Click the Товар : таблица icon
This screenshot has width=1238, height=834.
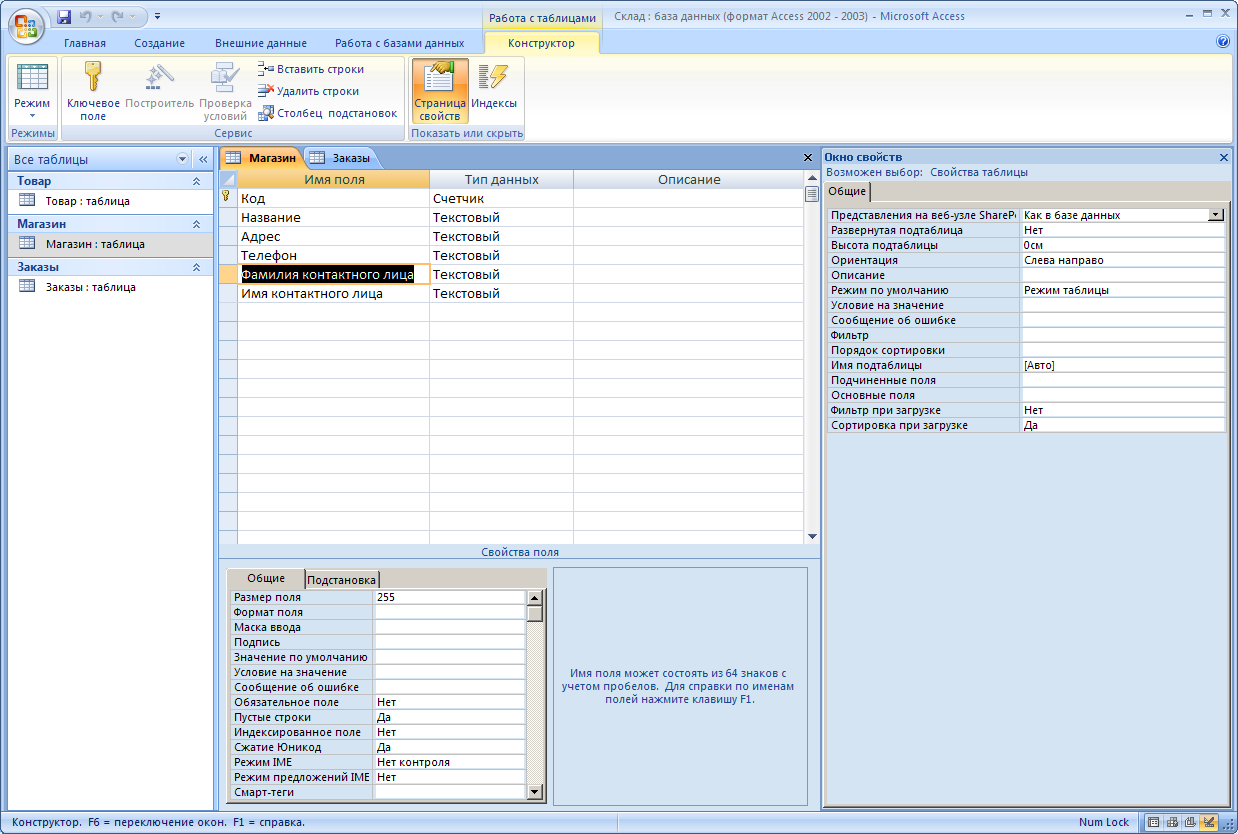point(27,200)
